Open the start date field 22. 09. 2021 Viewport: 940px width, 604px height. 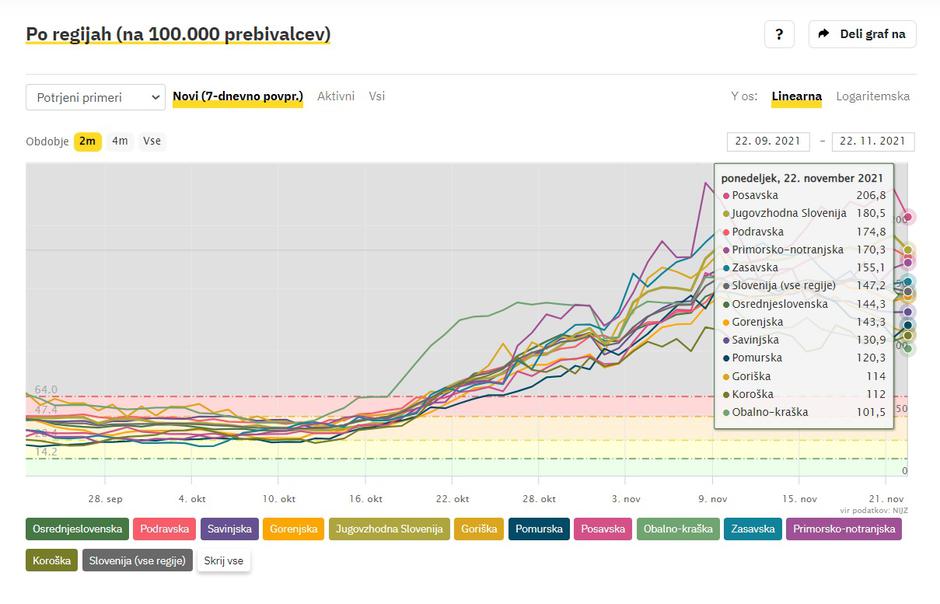769,141
